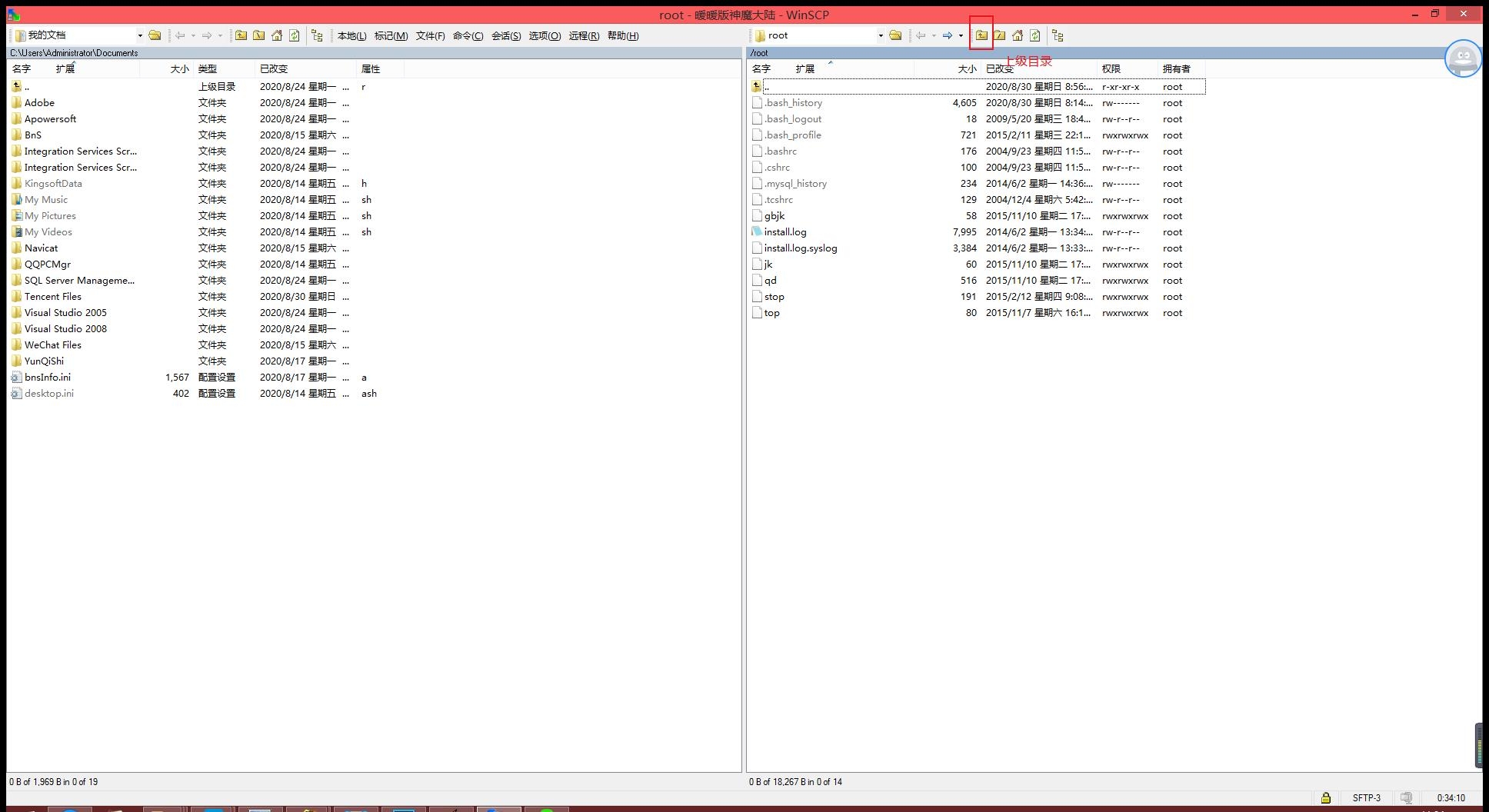
Task: Click the WinSCP title bar app icon
Action: pos(13,15)
